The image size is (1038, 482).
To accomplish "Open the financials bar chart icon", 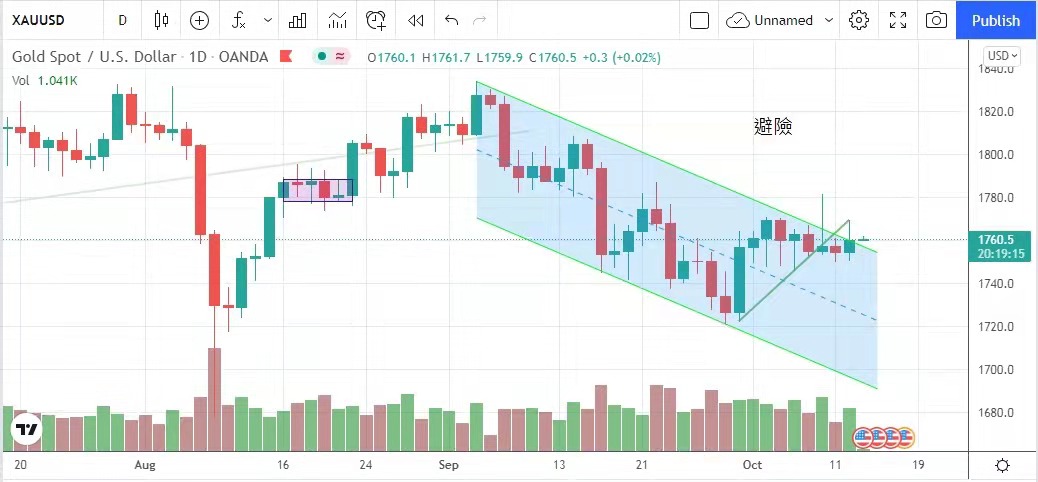I will [297, 20].
